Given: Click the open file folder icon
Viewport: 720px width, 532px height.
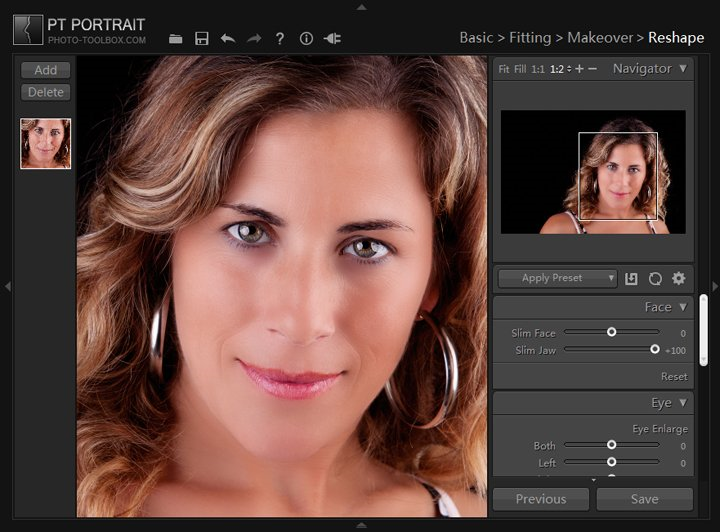Looking at the screenshot, I should (176, 39).
